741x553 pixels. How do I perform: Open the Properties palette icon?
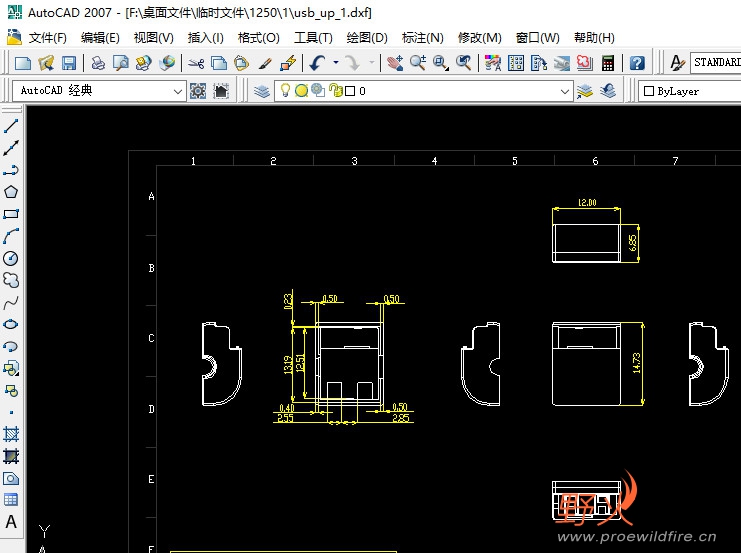tap(493, 62)
